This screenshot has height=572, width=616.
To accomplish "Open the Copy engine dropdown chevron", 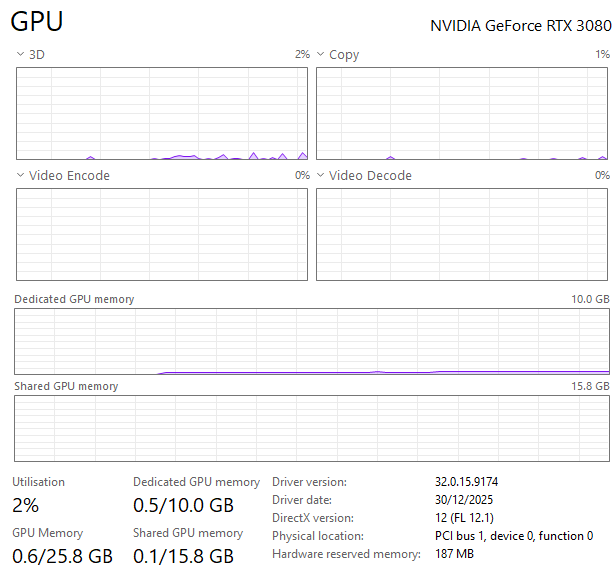I will (x=321, y=55).
